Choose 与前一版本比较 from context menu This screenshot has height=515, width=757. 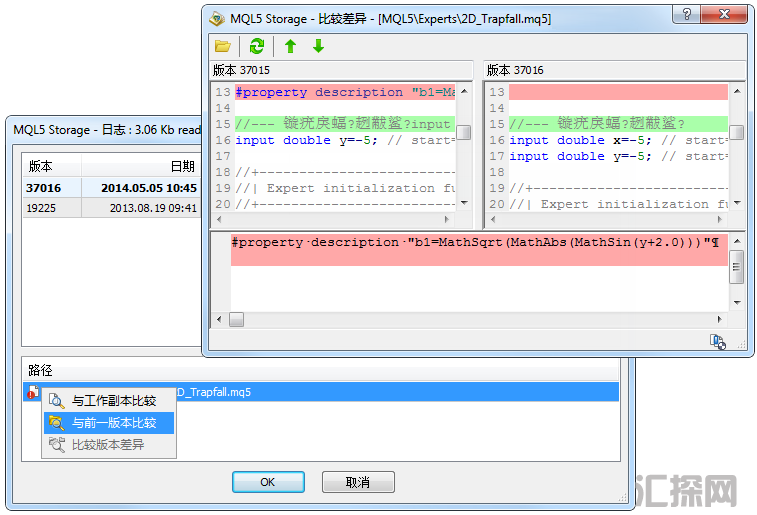[113, 423]
